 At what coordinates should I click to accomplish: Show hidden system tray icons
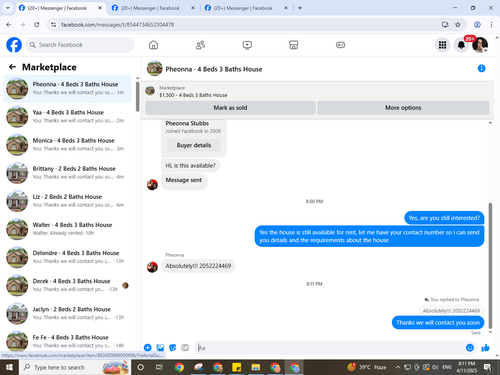pos(398,367)
